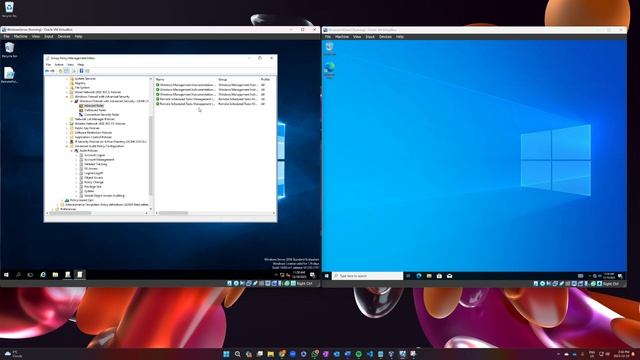Open Microsoft Edge shortcut on client VM desktop
The width and height of the screenshot is (640, 360).
pyautogui.click(x=329, y=70)
